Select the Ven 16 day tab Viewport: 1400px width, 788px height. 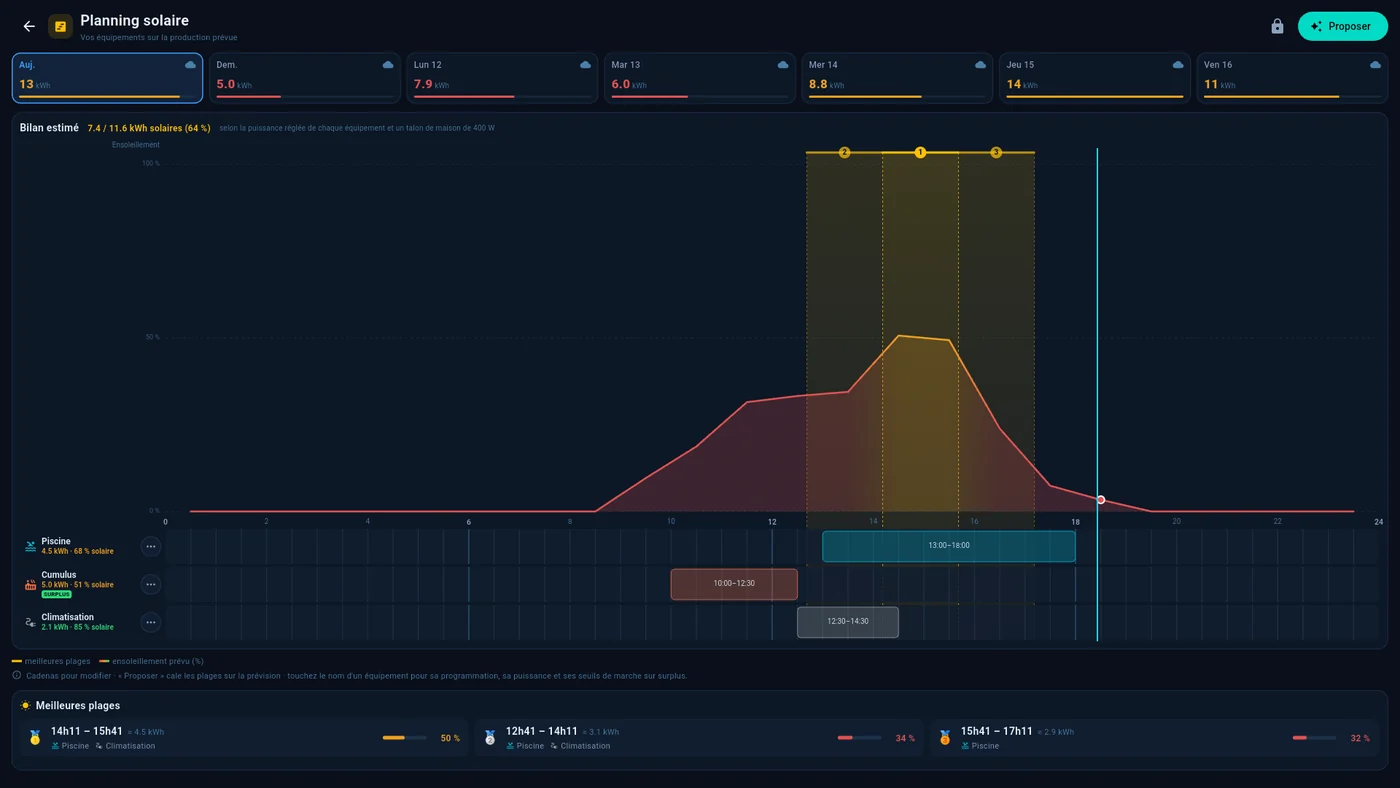tap(1292, 78)
